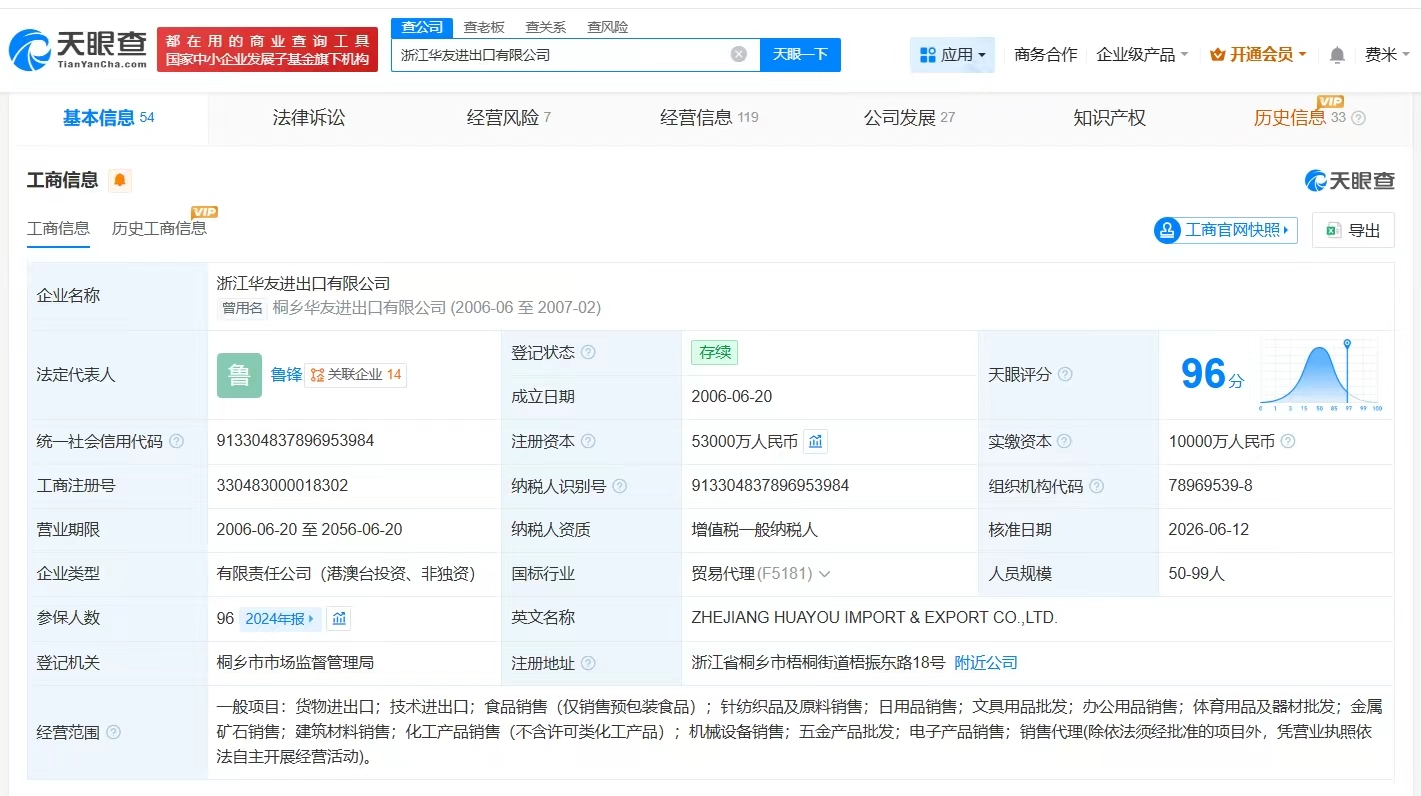Expand the 贸易代理(F5181) industry chevron

(x=824, y=574)
